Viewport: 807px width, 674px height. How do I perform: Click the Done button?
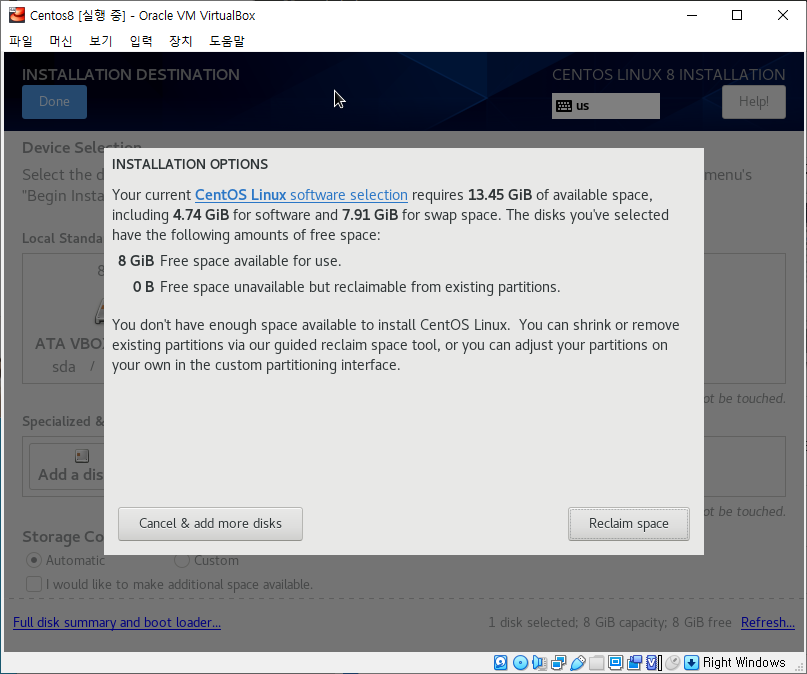click(54, 102)
